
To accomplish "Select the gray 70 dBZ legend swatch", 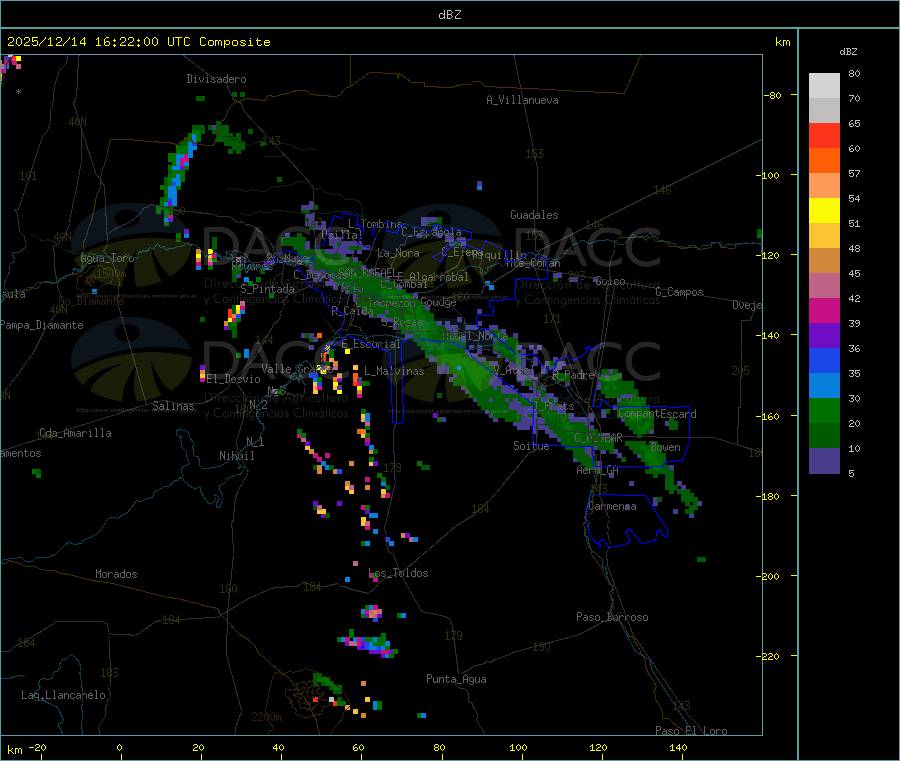I will (824, 111).
